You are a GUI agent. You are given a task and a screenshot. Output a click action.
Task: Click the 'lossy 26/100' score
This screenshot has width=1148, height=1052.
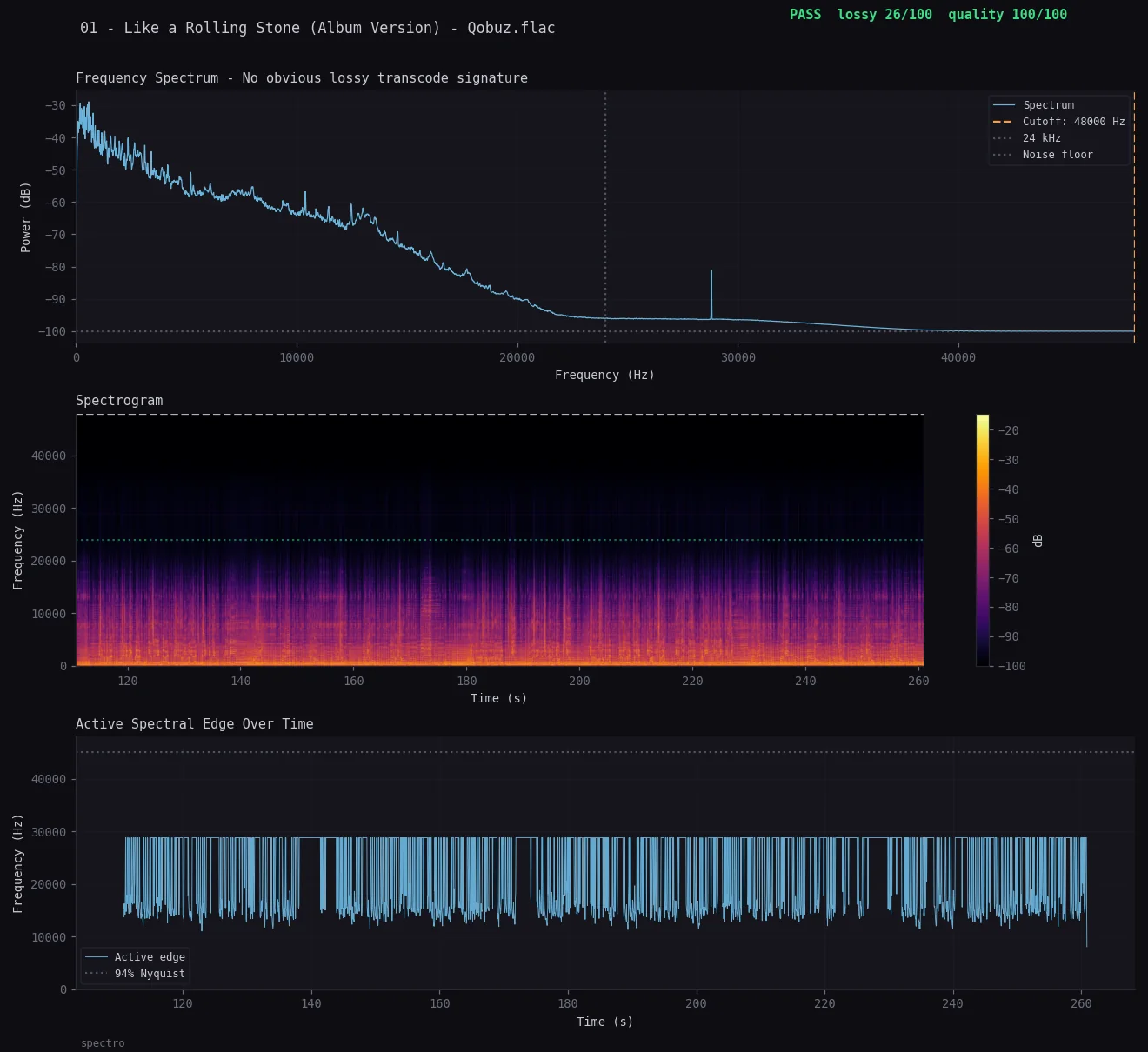(884, 14)
